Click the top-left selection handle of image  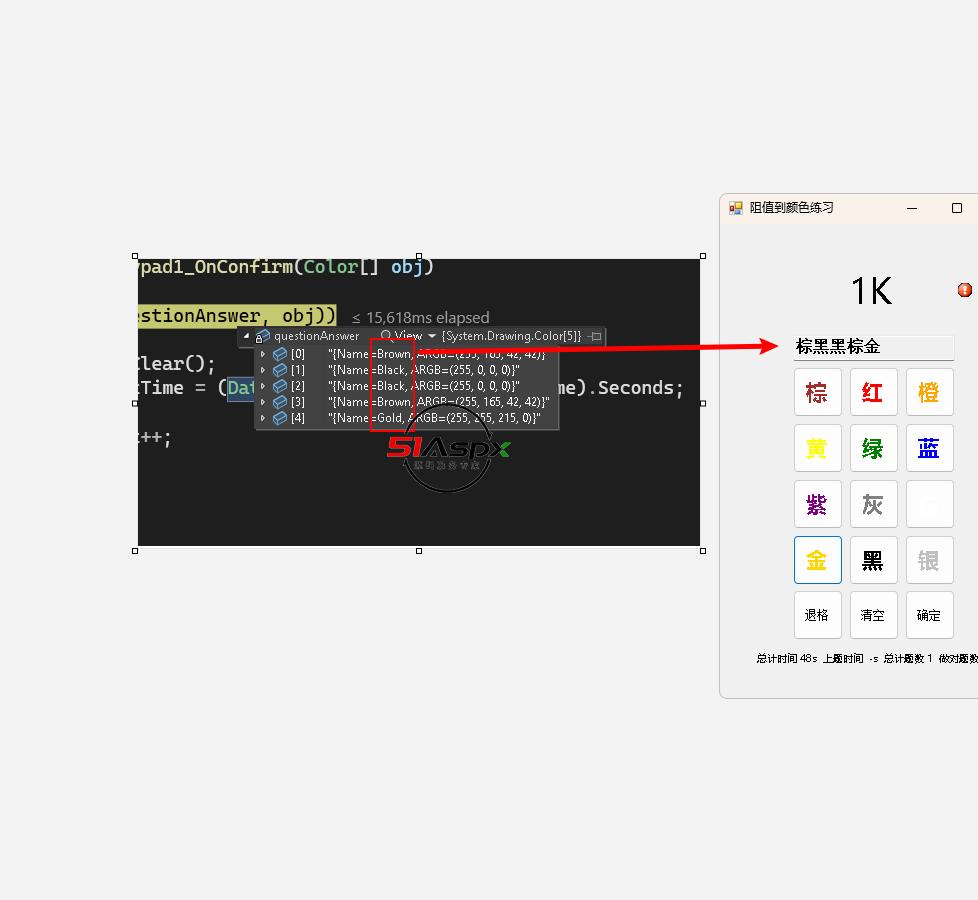(135, 256)
